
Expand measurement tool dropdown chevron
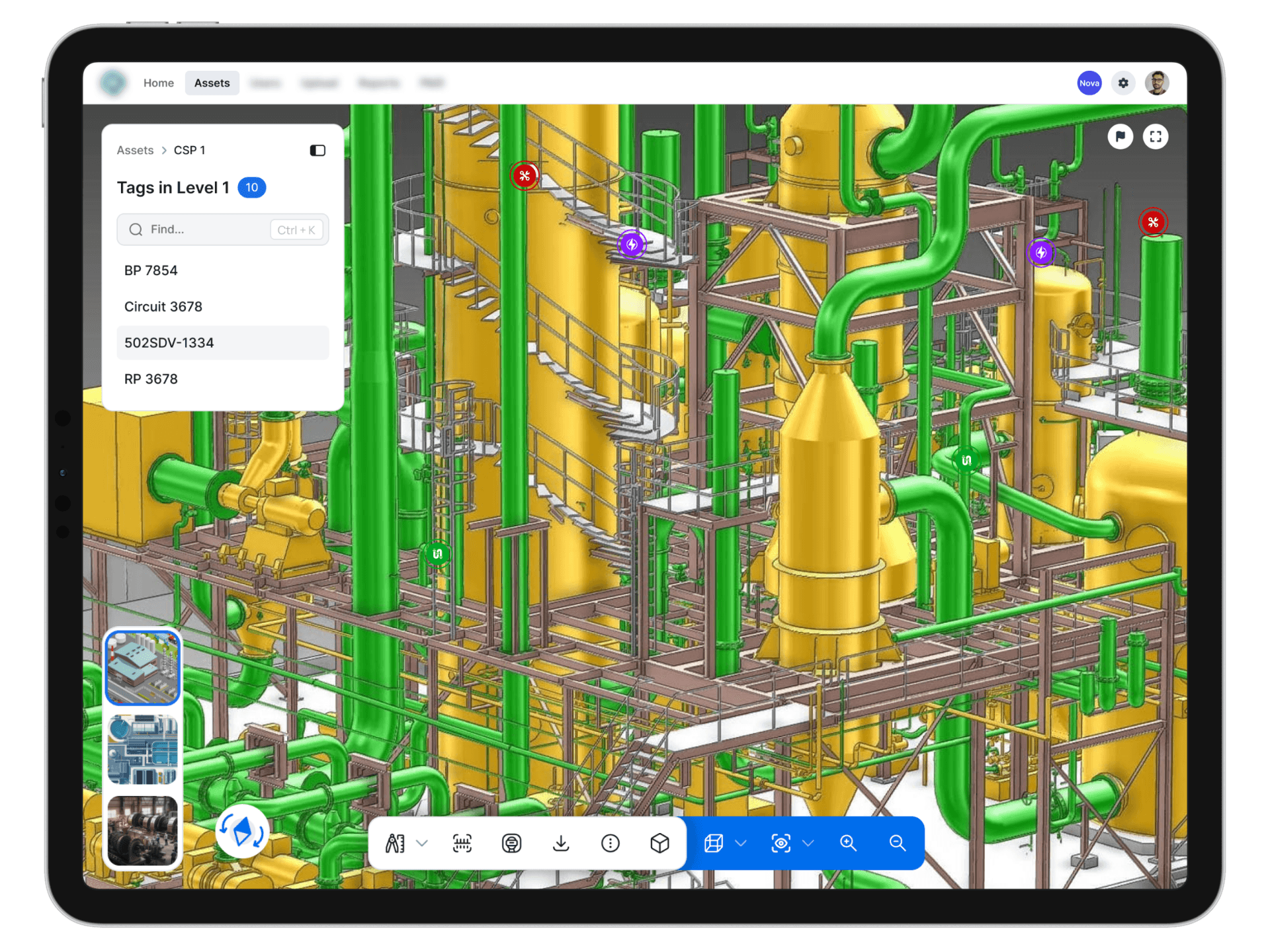pos(422,843)
